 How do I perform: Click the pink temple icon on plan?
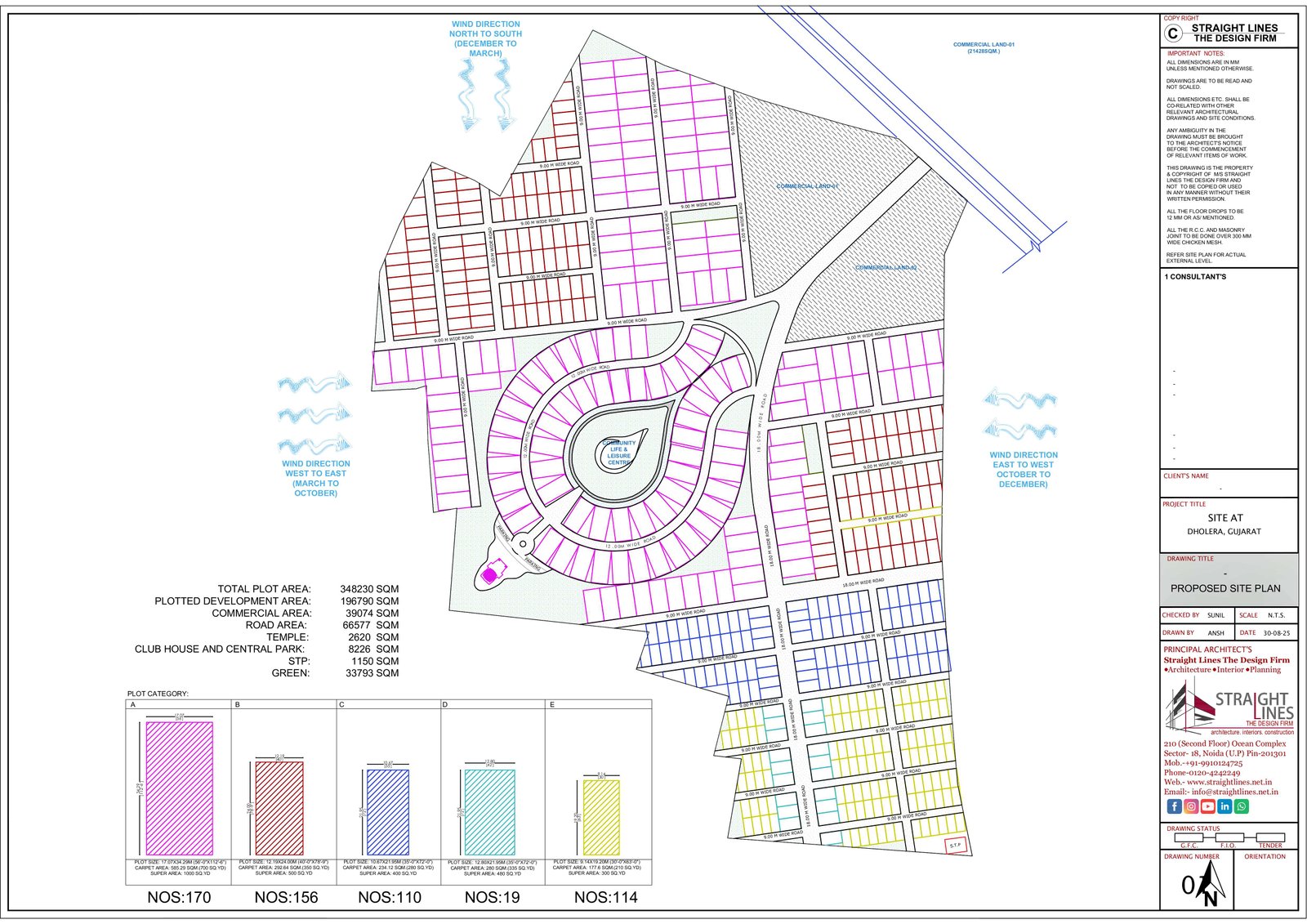point(489,574)
